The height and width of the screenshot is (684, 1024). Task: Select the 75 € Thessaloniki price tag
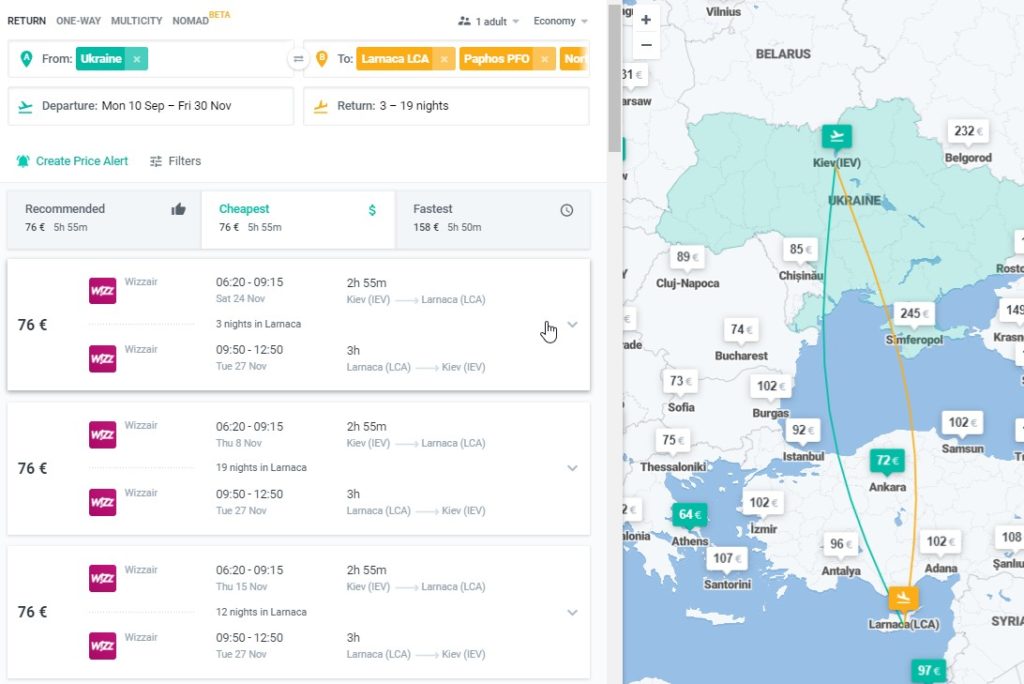pyautogui.click(x=673, y=440)
